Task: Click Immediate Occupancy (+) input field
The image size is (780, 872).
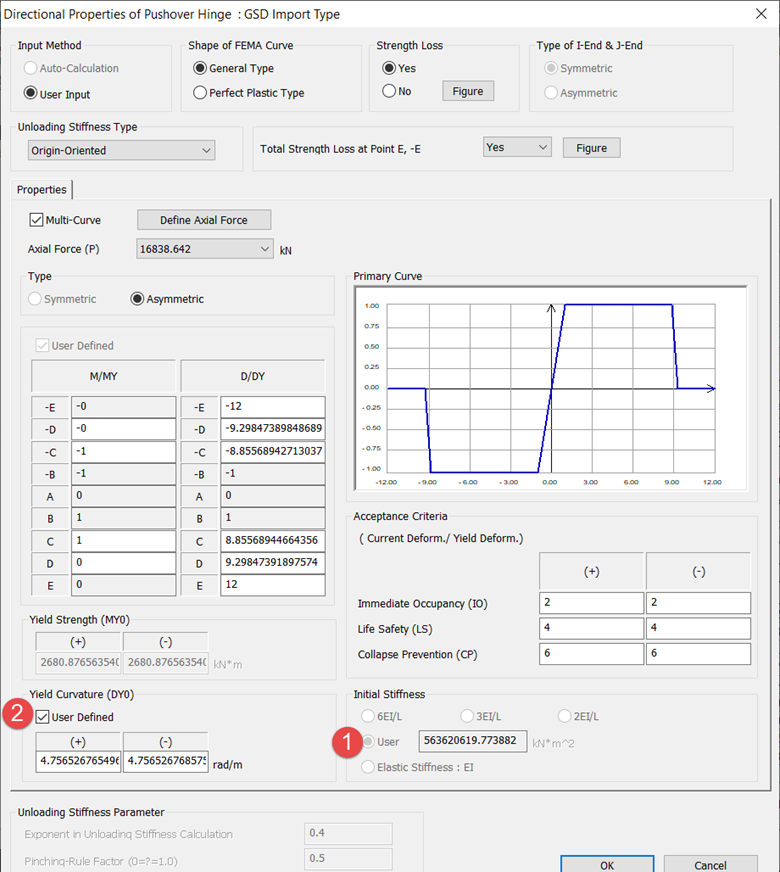Action: 591,603
